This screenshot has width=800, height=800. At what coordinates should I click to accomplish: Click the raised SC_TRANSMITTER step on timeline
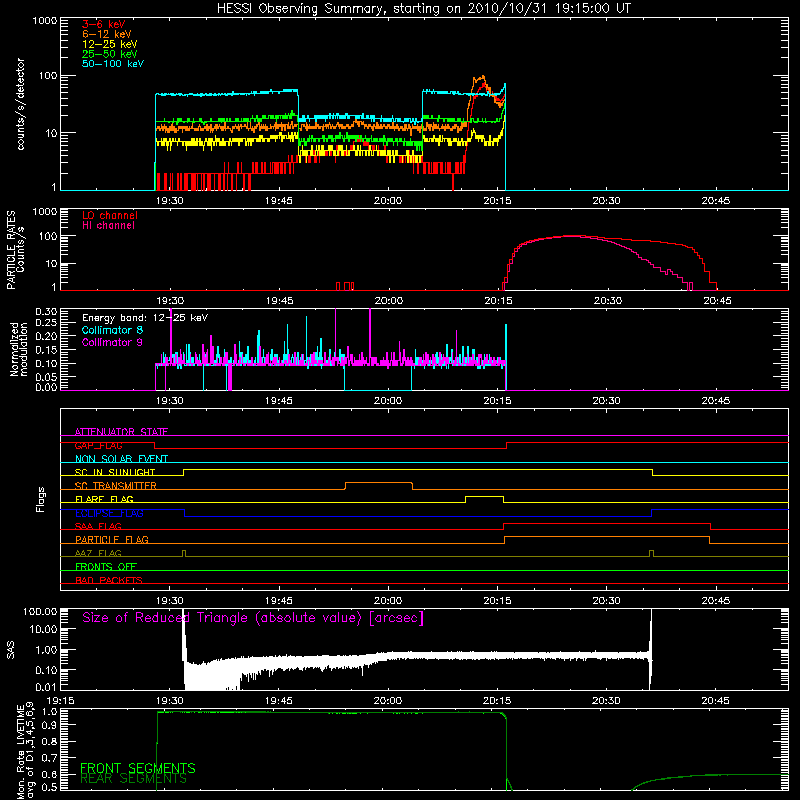point(379,483)
